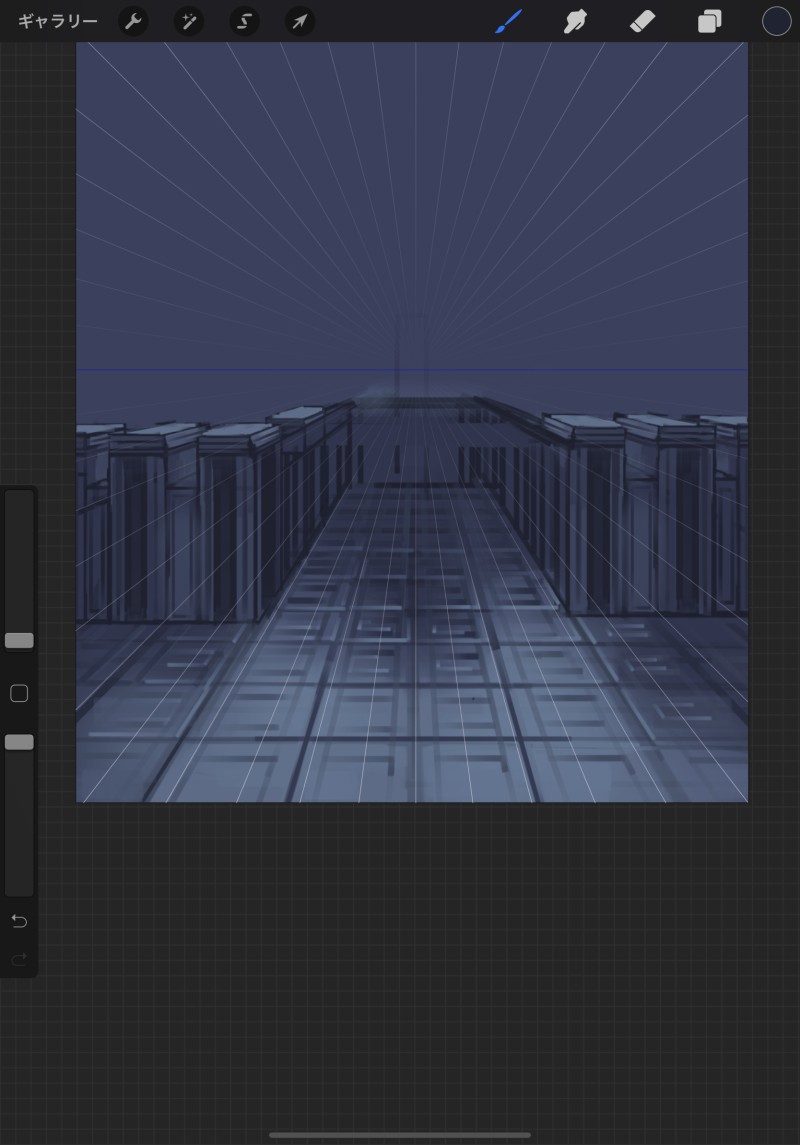Viewport: 800px width, 1145px height.
Task: Click the brush size slider handle
Action: (19, 640)
